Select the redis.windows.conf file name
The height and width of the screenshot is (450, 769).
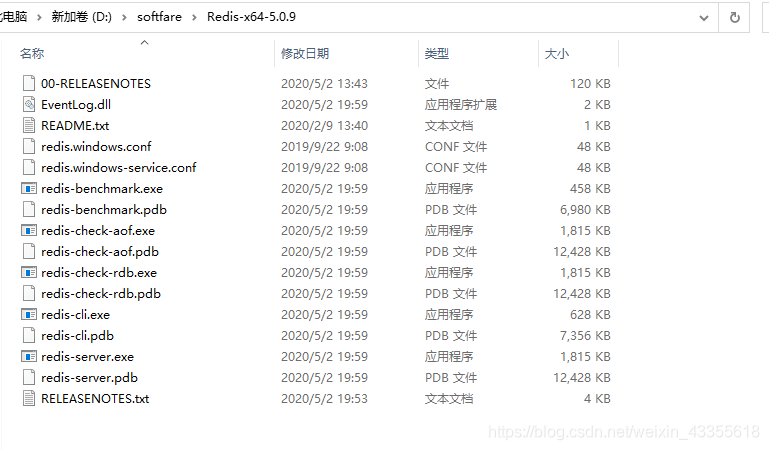tap(96, 147)
